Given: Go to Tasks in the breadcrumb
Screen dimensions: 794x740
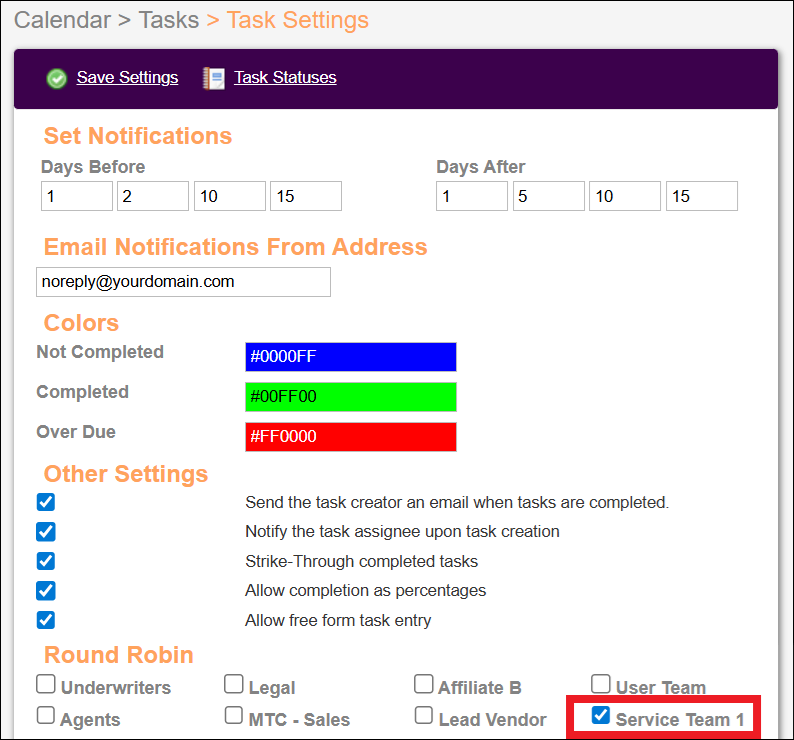Looking at the screenshot, I should coord(169,20).
